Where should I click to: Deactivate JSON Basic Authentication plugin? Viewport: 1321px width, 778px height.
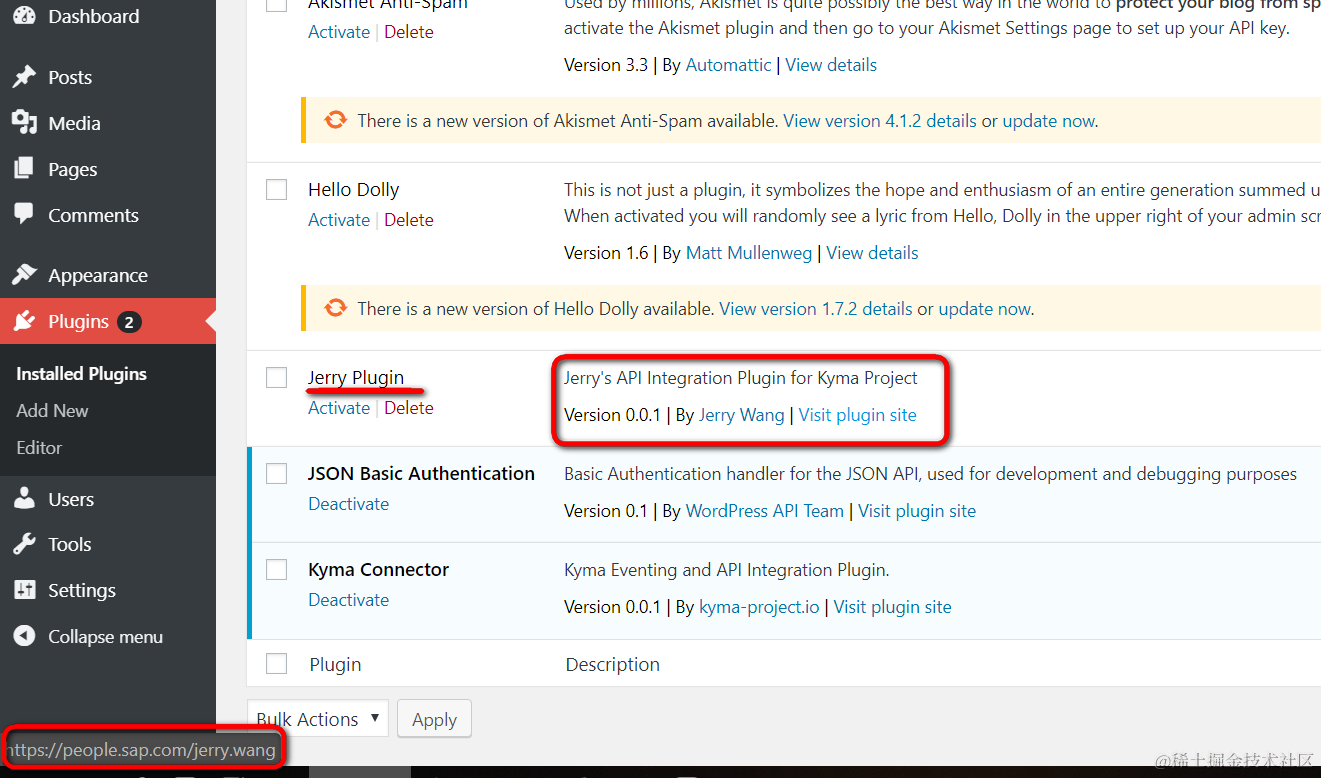click(348, 504)
